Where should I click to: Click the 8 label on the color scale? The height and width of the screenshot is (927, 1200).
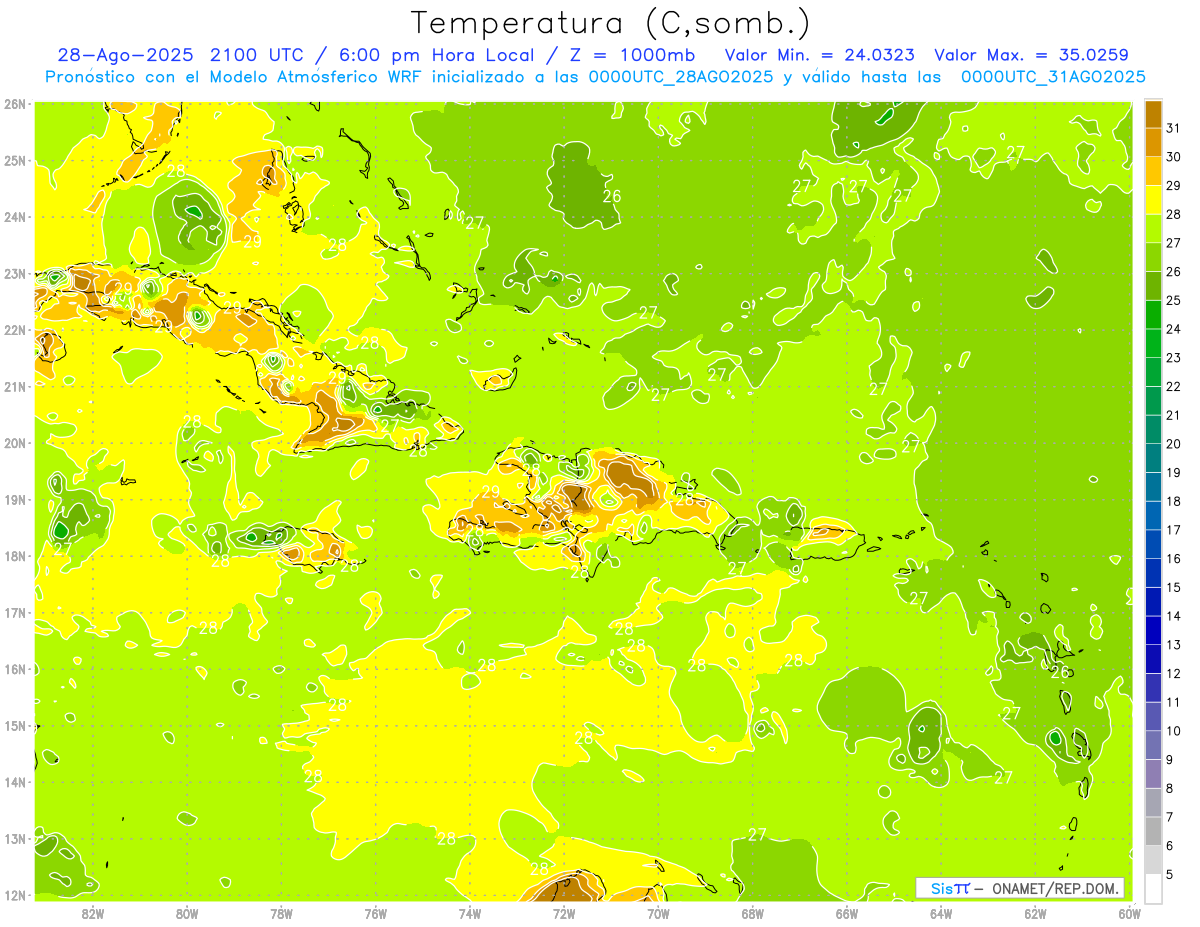pos(1170,788)
